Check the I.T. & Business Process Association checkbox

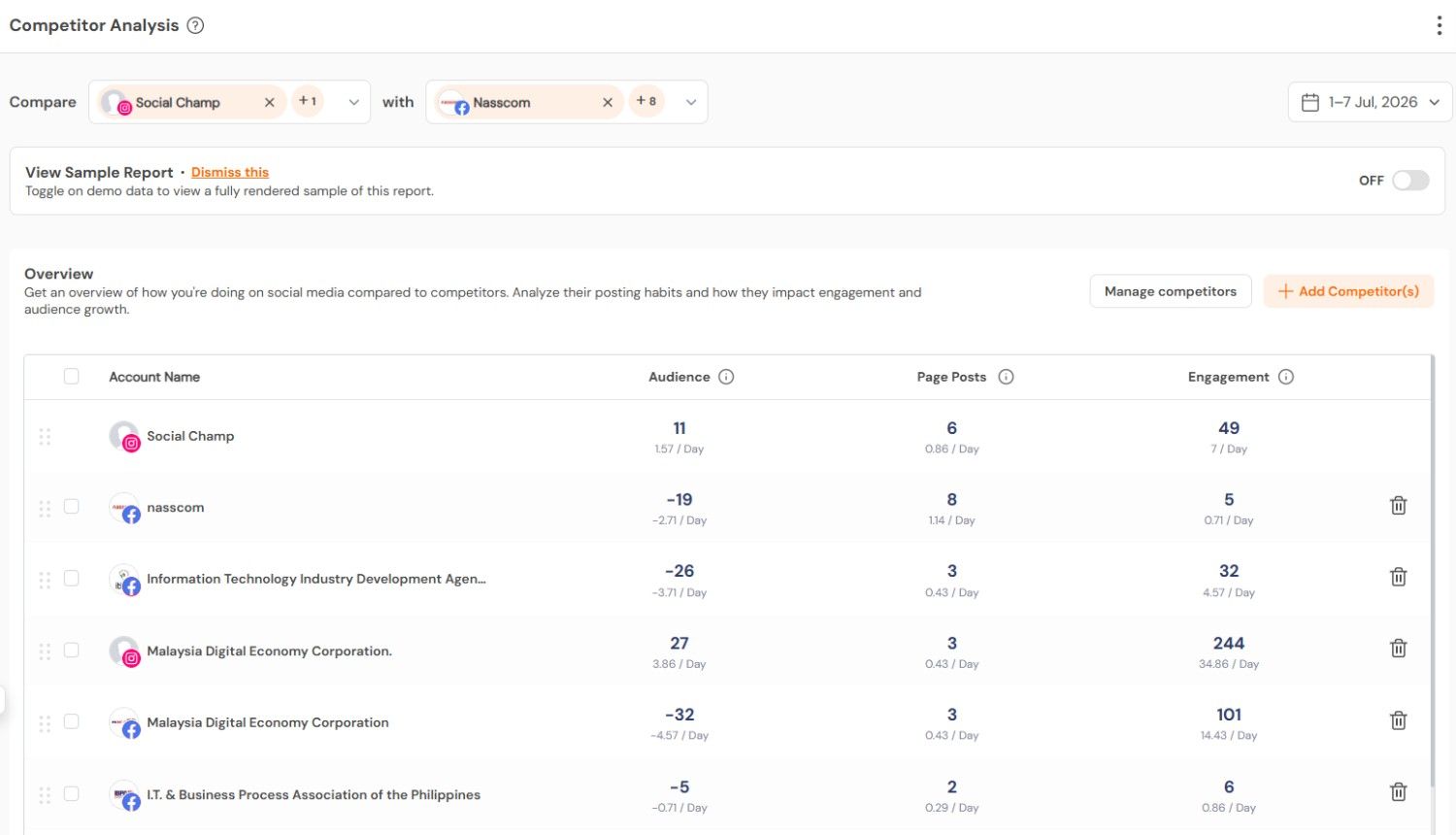tap(72, 793)
